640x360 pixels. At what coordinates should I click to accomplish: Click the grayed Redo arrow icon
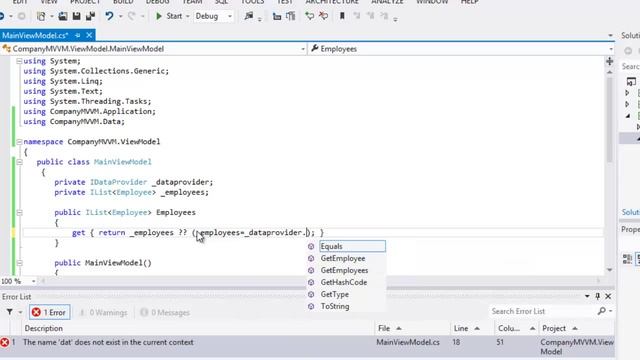coord(131,16)
